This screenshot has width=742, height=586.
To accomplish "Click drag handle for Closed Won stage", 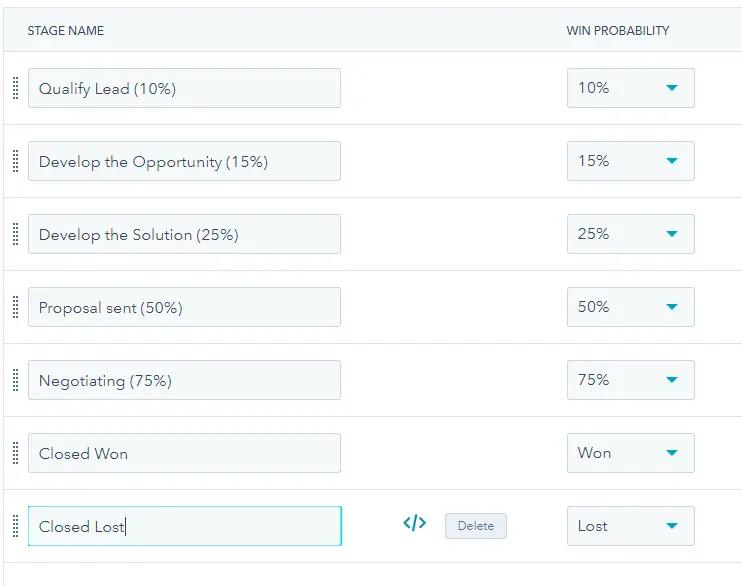I will coord(15,453).
